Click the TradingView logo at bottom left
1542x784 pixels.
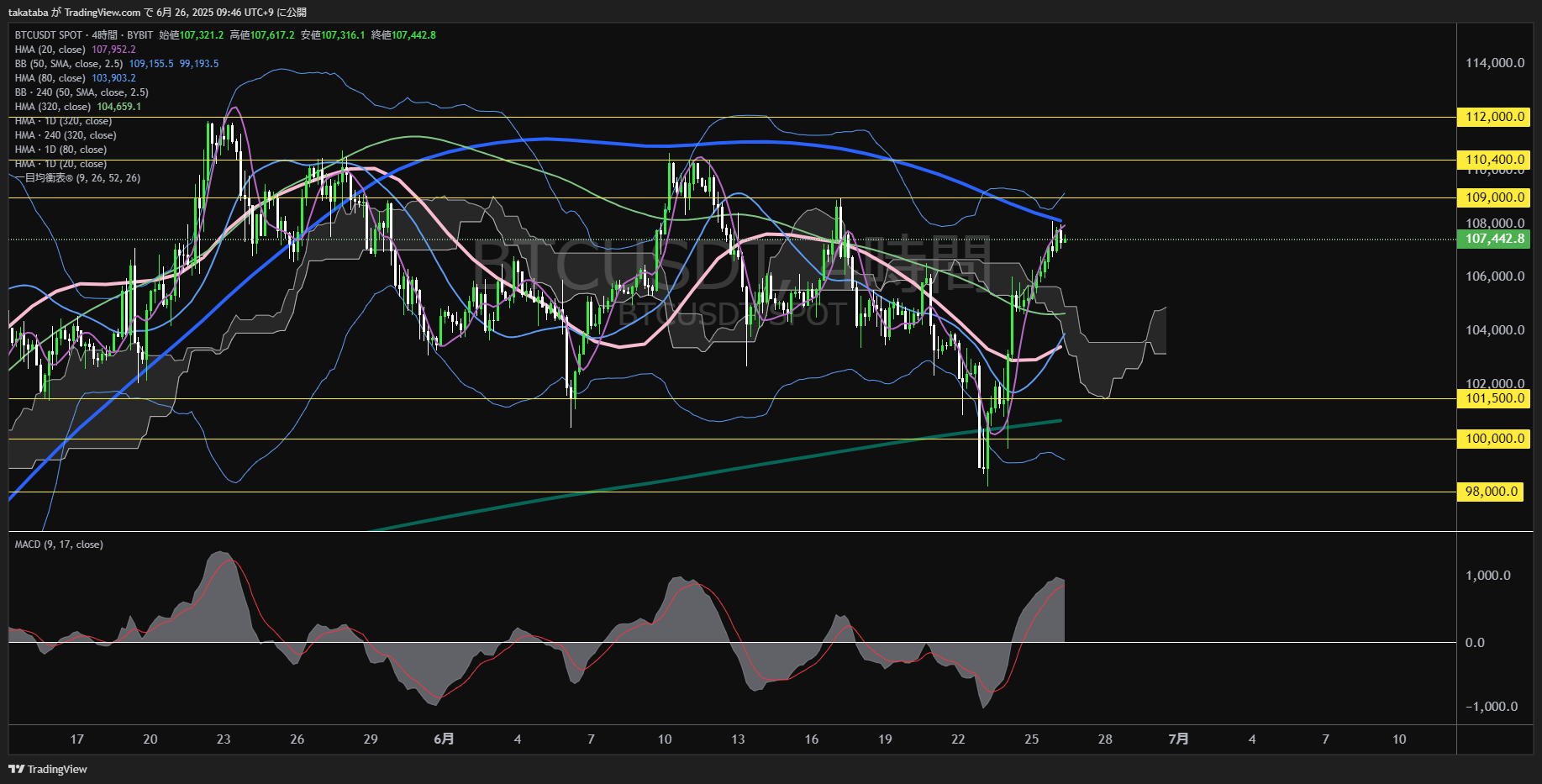coord(48,769)
